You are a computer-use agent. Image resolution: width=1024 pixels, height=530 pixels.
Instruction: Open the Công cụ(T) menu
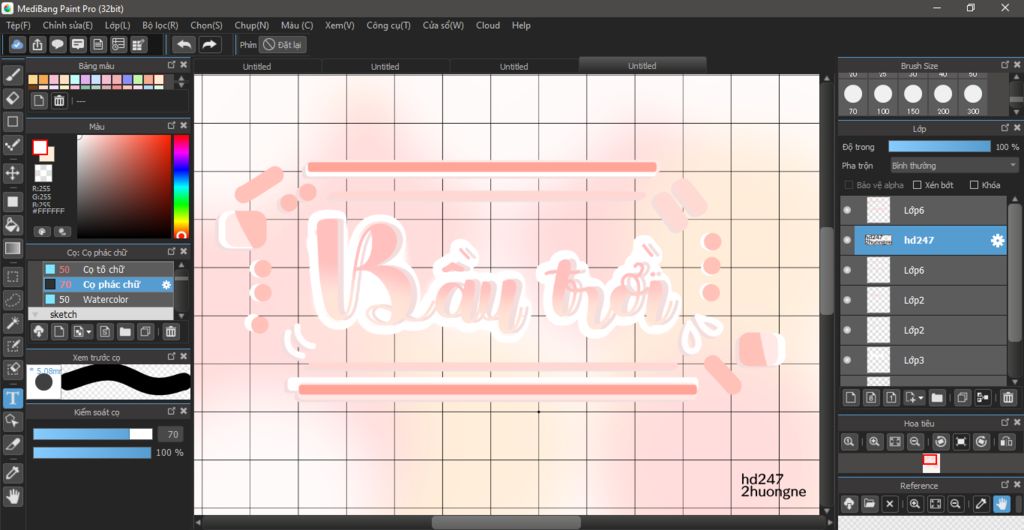pyautogui.click(x=389, y=25)
